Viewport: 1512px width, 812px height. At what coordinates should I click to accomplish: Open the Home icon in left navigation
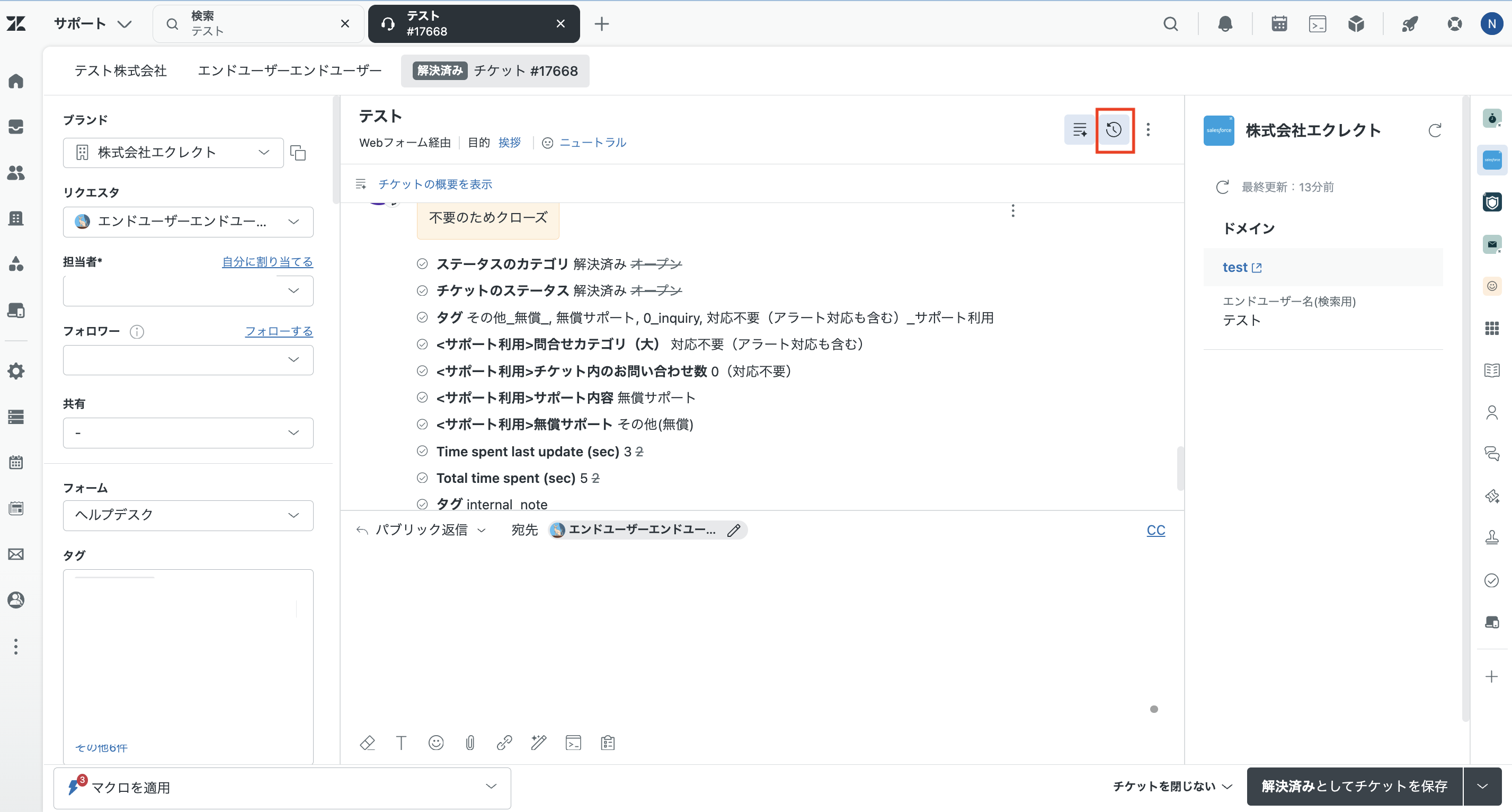16,81
